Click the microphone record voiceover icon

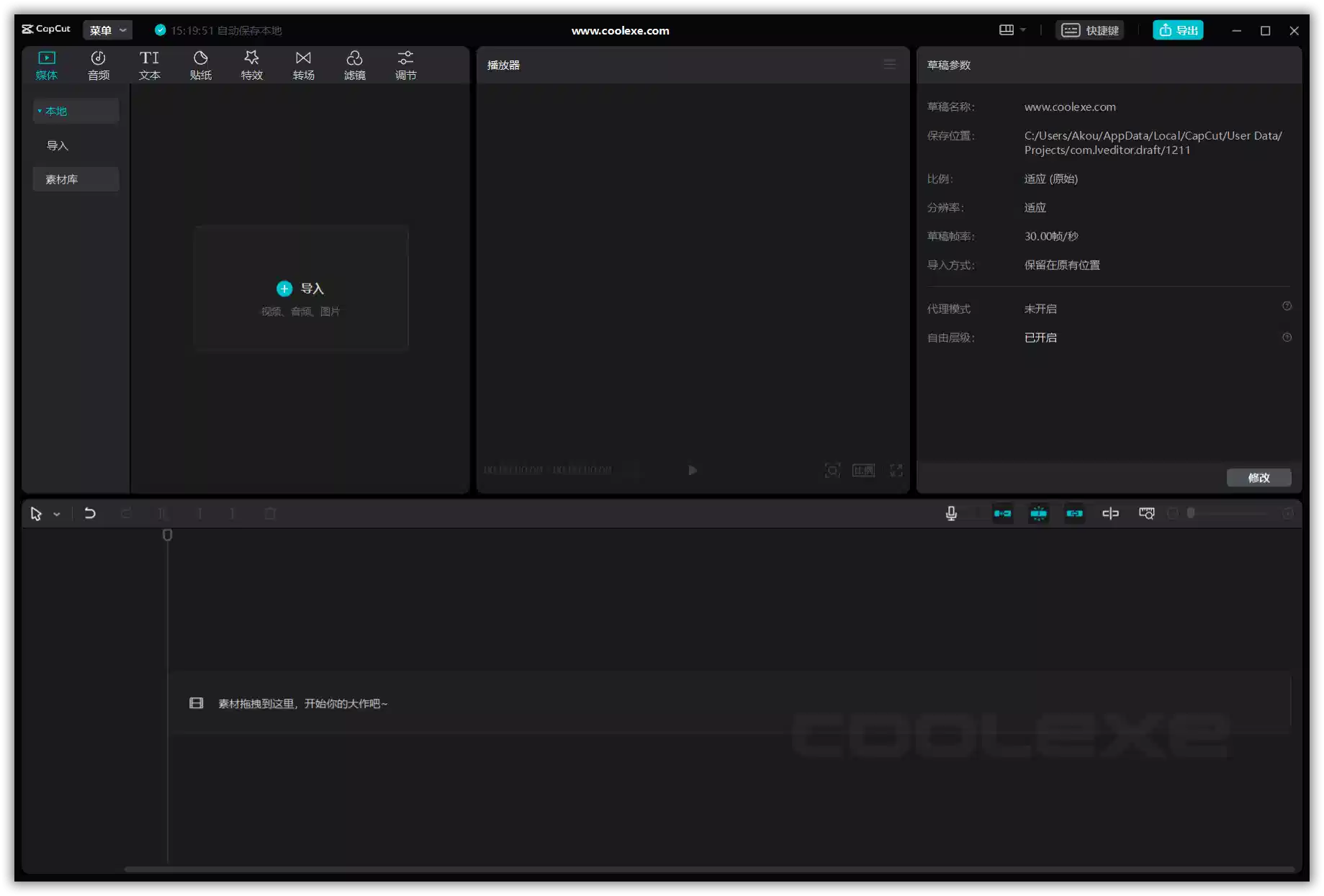(950, 513)
